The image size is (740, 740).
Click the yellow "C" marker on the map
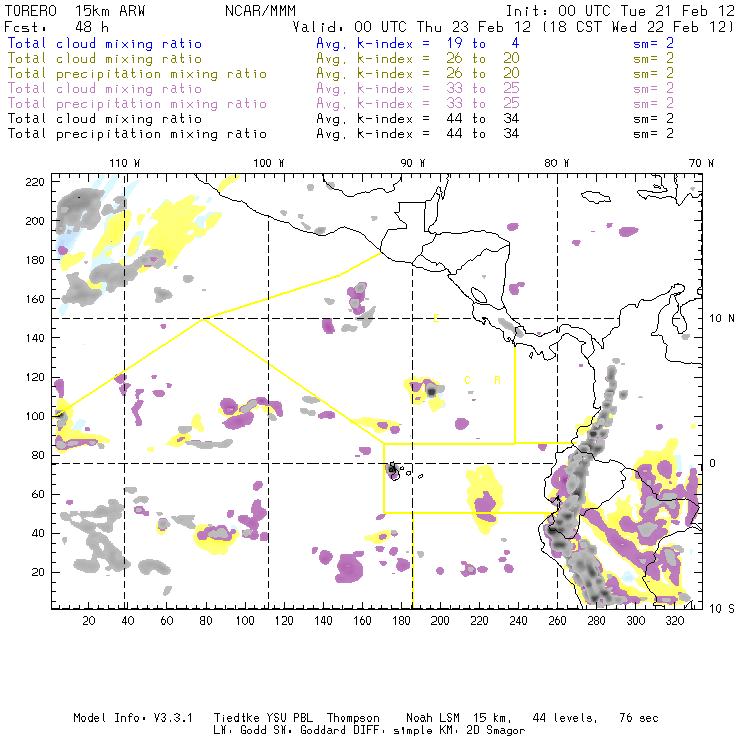(467, 380)
